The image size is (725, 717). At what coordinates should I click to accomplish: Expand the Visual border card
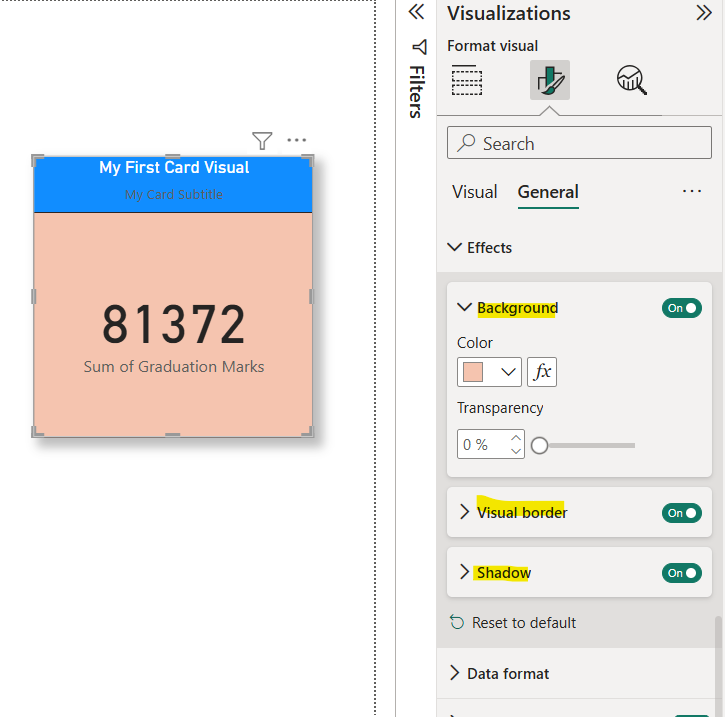(464, 512)
